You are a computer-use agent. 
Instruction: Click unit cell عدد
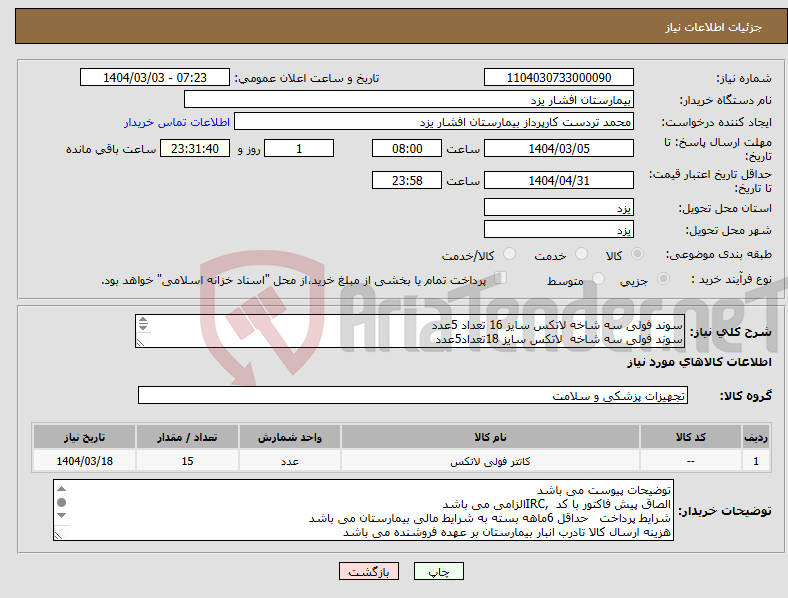click(x=290, y=461)
